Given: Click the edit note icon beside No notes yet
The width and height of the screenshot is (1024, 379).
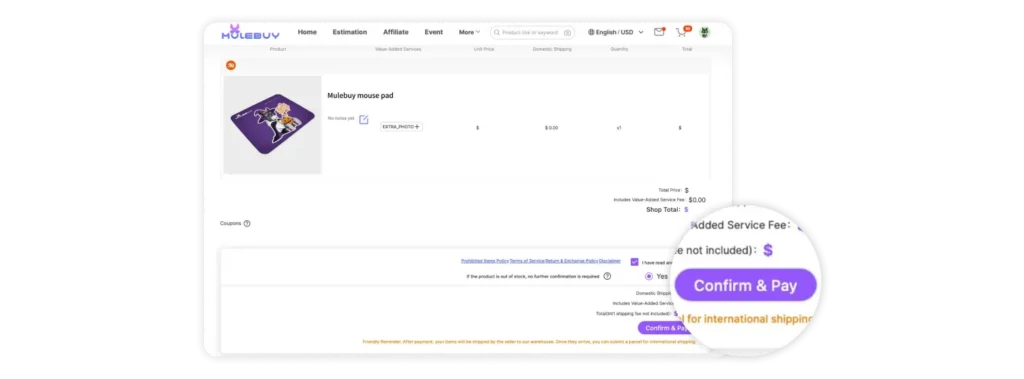Looking at the screenshot, I should coord(364,120).
